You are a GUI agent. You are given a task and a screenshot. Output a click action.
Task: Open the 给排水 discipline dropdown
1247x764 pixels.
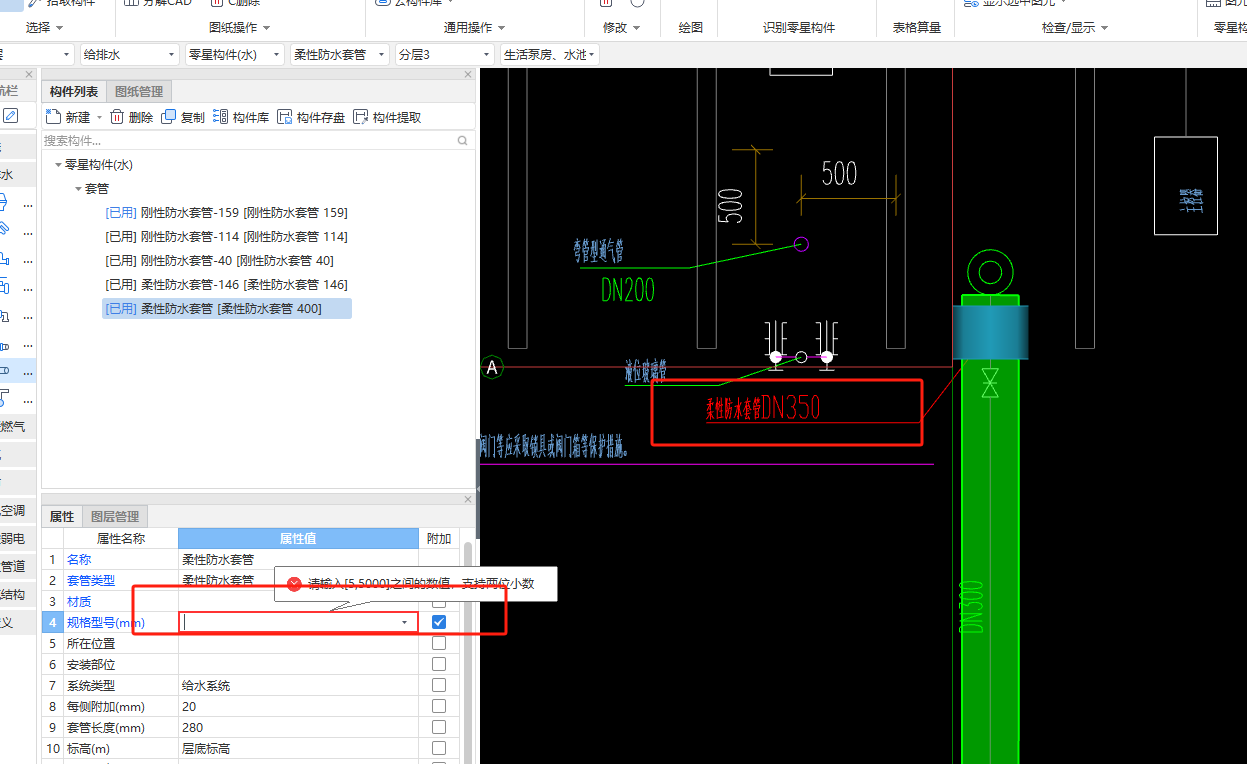click(129, 54)
